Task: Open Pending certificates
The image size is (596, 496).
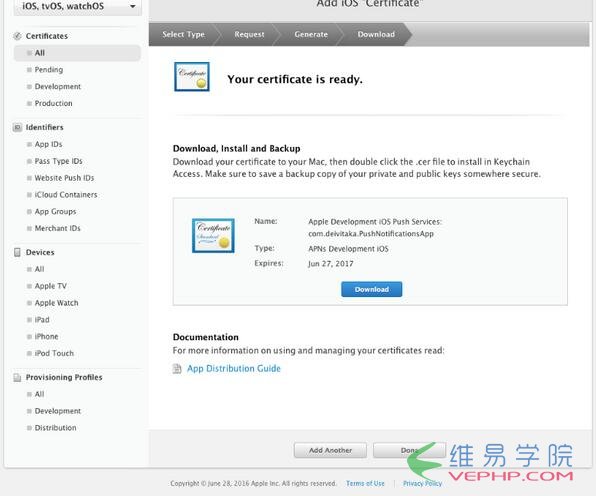Action: point(49,70)
